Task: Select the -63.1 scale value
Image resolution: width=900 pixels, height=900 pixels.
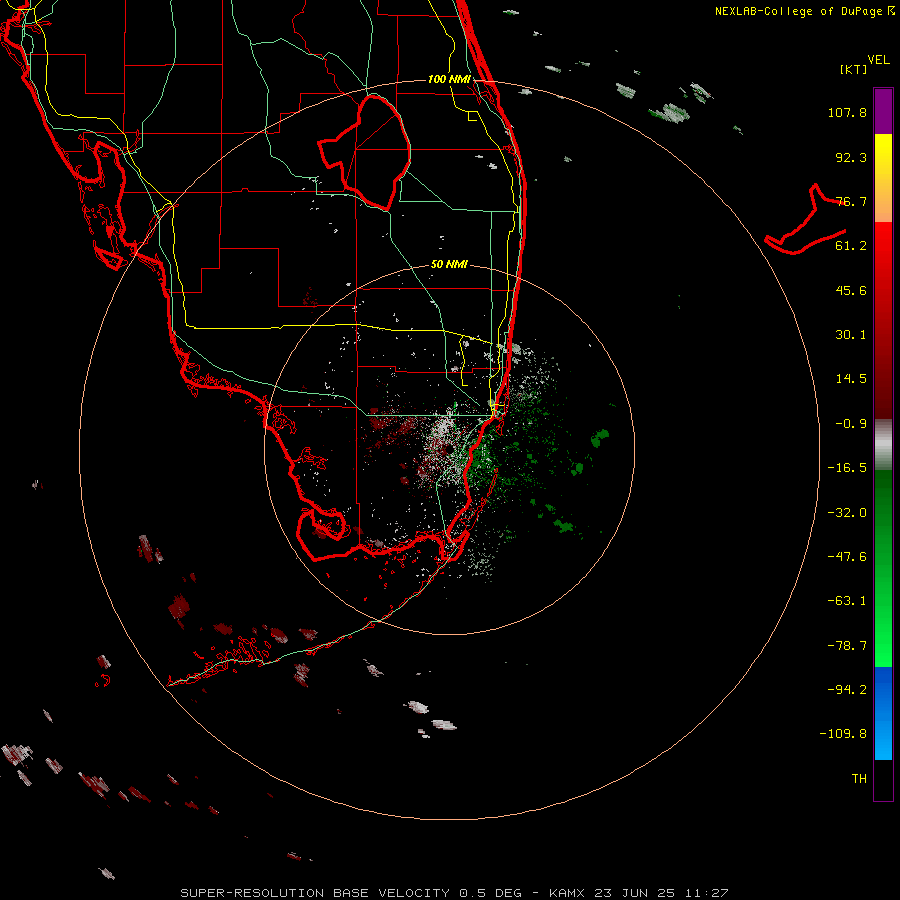Action: 847,601
